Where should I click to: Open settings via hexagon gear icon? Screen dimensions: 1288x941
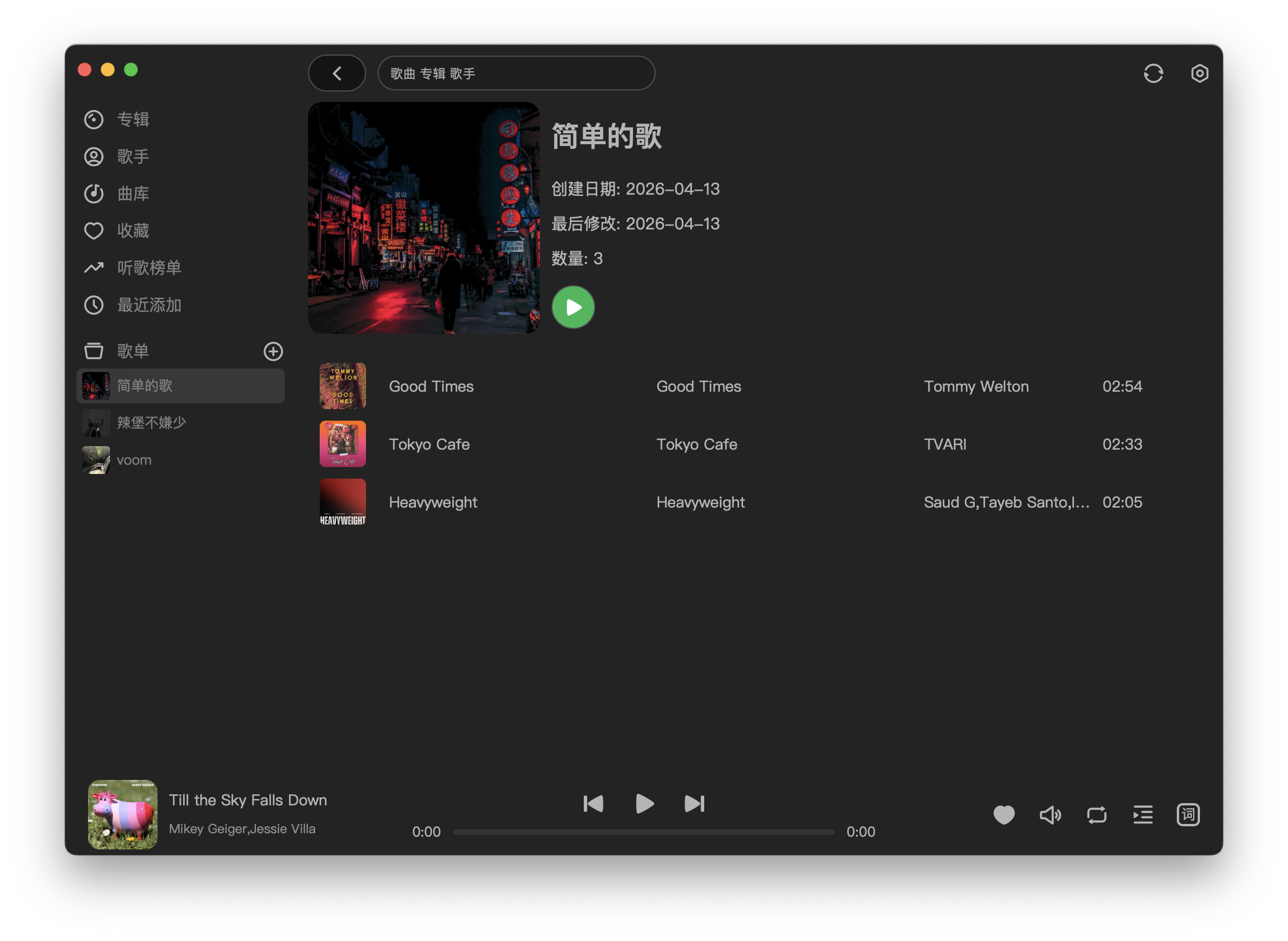(x=1199, y=74)
